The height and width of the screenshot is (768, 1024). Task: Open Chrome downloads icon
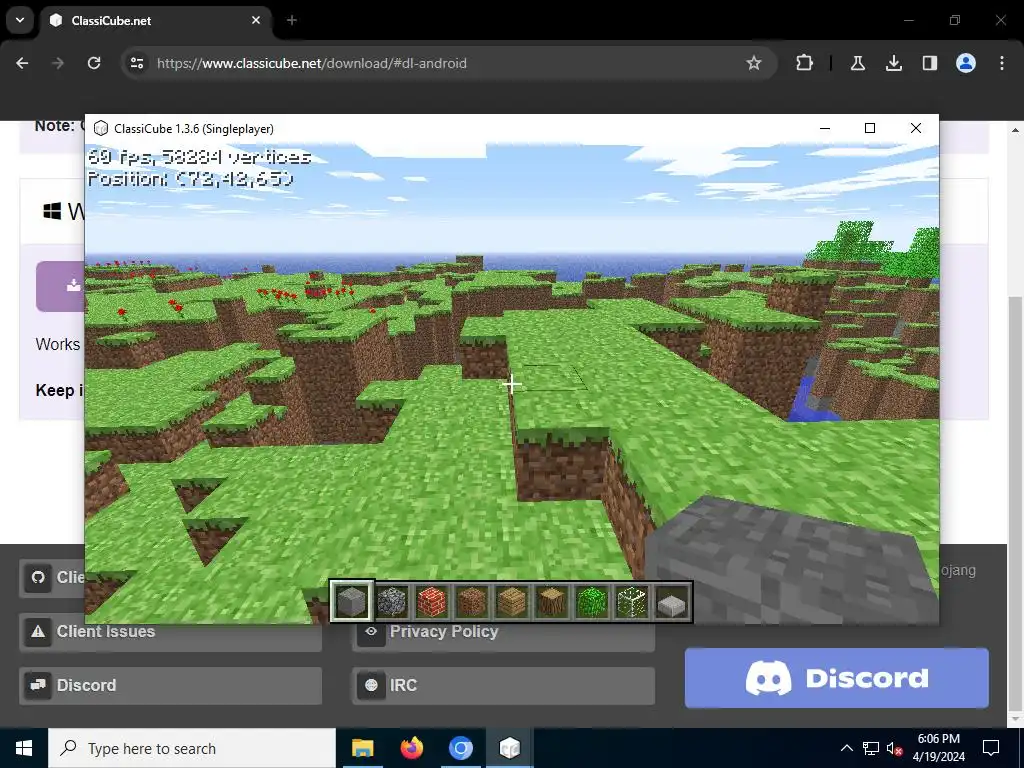click(x=893, y=63)
